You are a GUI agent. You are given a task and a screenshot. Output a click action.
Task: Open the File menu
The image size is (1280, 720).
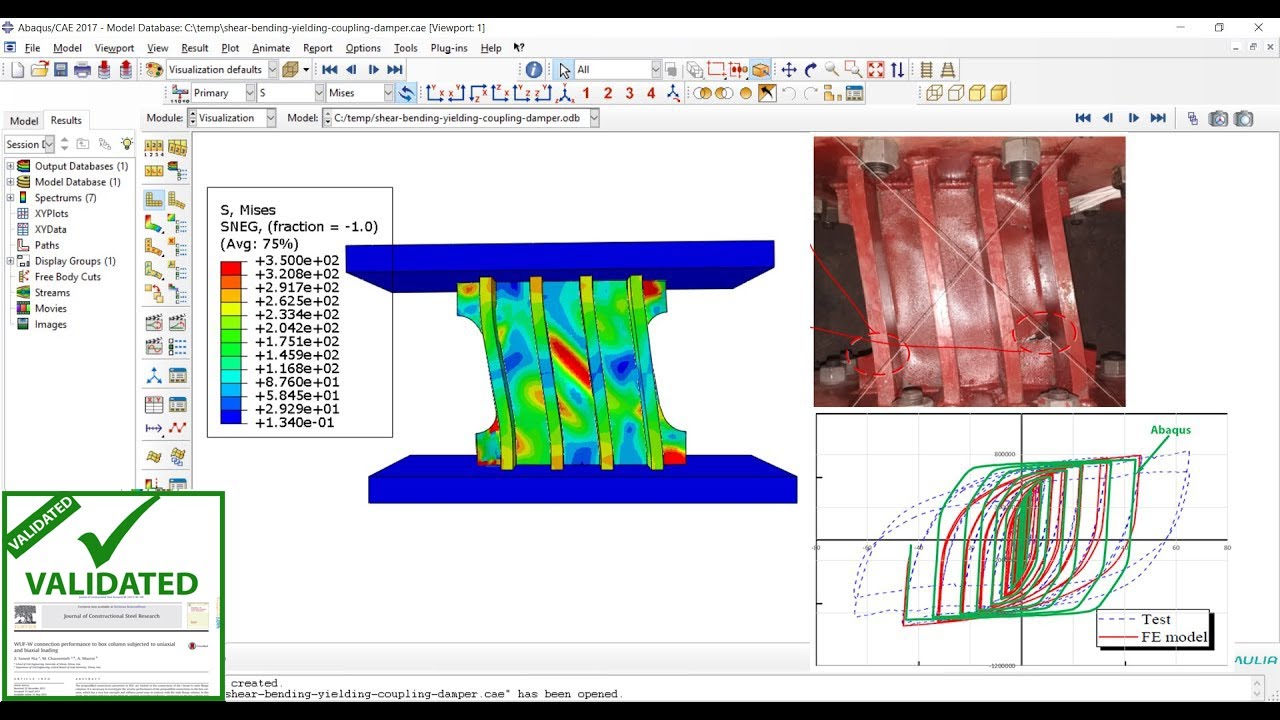32,48
